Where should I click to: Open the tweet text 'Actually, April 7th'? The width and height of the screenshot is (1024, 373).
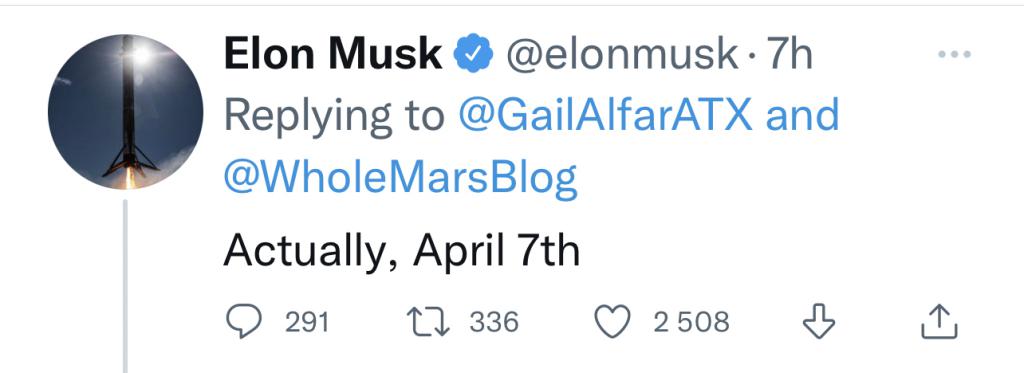point(402,251)
